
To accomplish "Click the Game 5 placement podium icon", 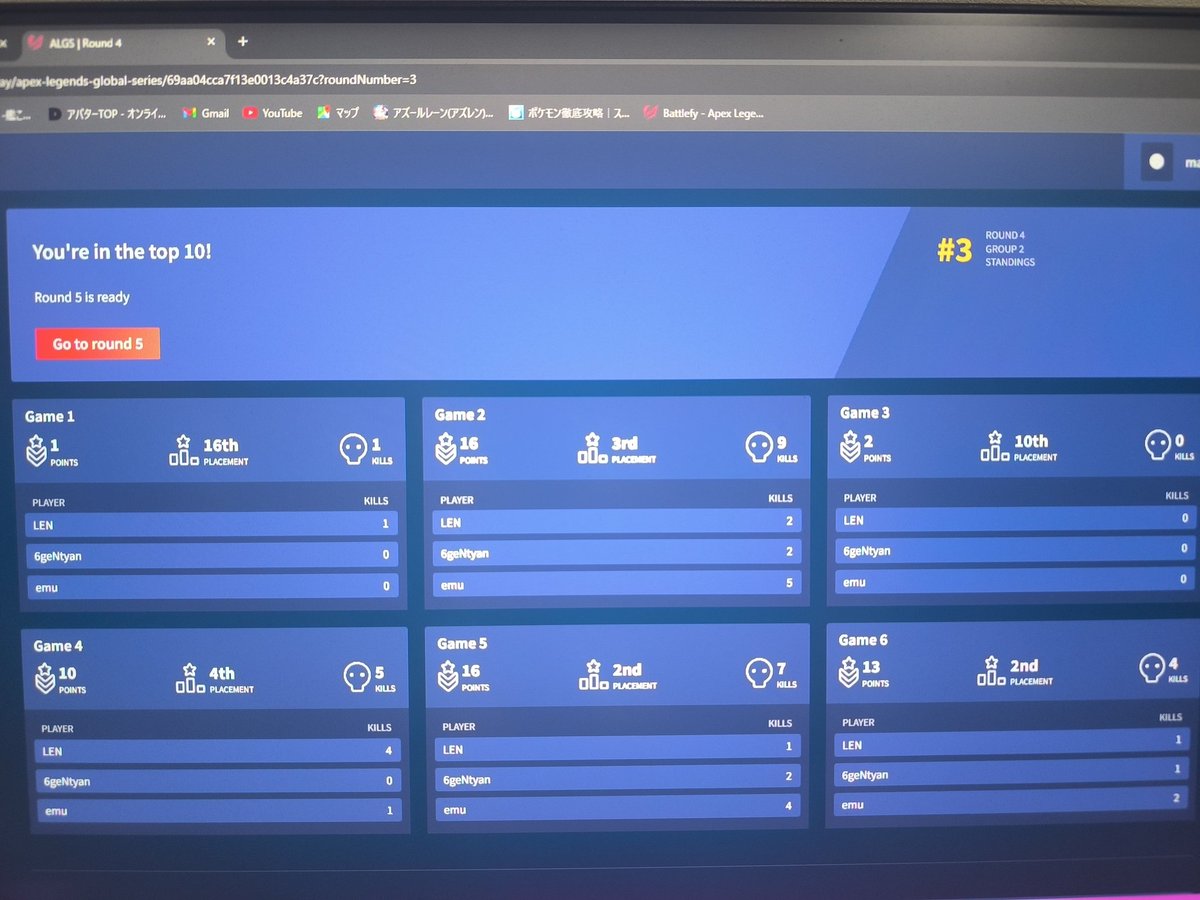I will tap(593, 674).
